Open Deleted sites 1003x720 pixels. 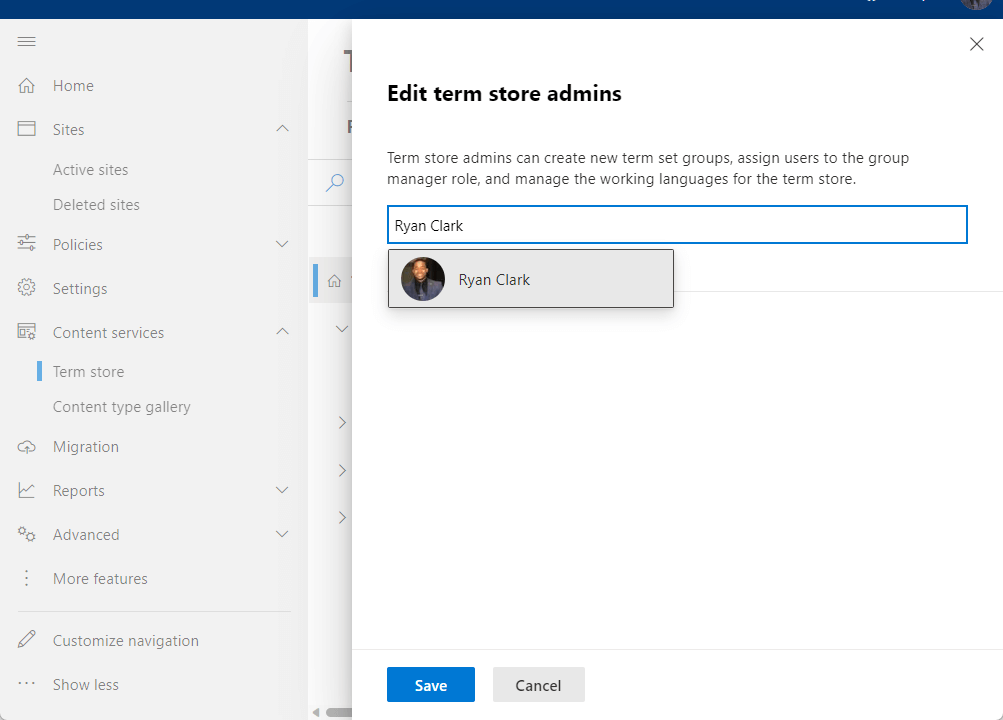(96, 205)
